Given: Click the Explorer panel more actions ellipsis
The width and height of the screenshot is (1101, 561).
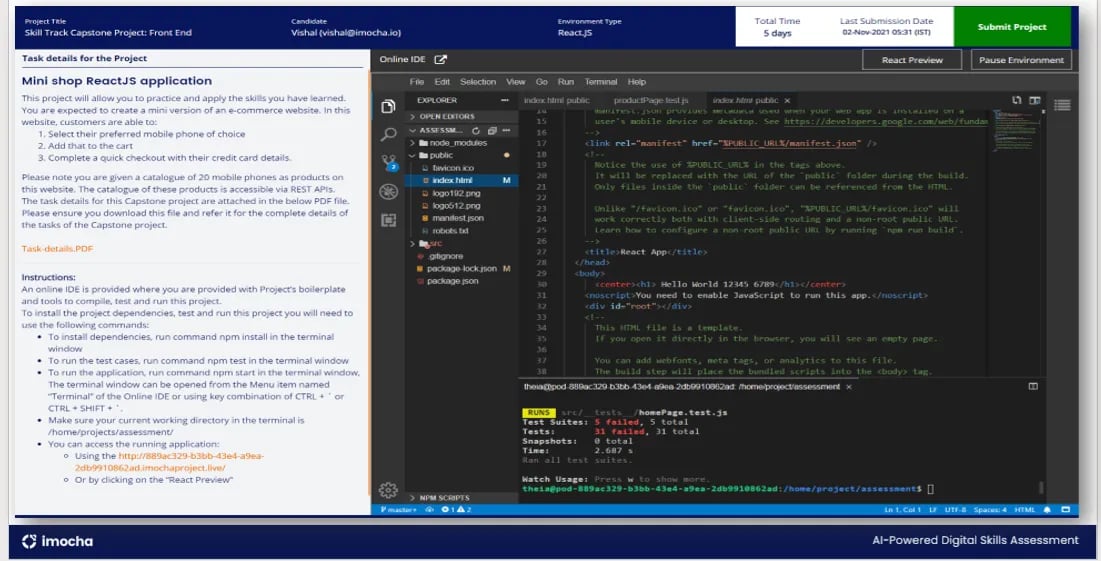Looking at the screenshot, I should coord(504,100).
